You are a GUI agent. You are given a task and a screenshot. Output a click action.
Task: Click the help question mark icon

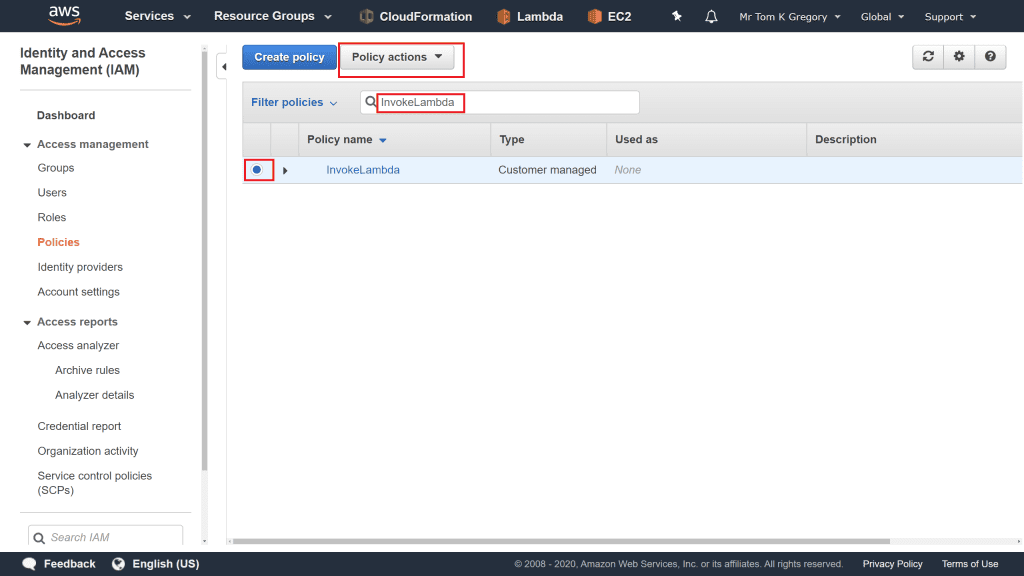click(x=990, y=57)
